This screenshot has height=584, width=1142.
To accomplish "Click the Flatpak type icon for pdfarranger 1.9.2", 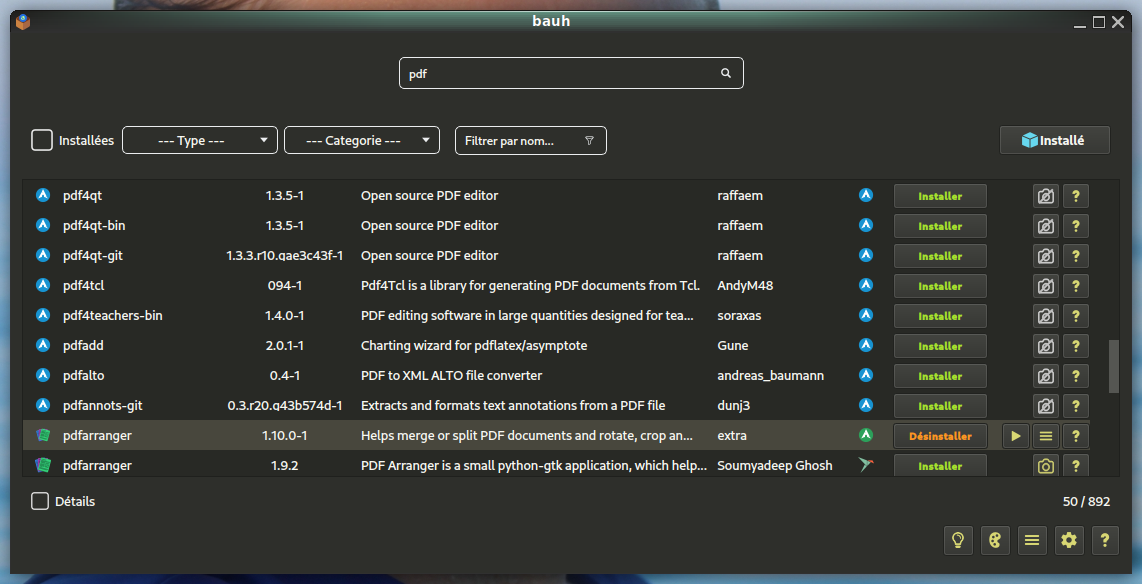I will tap(865, 465).
